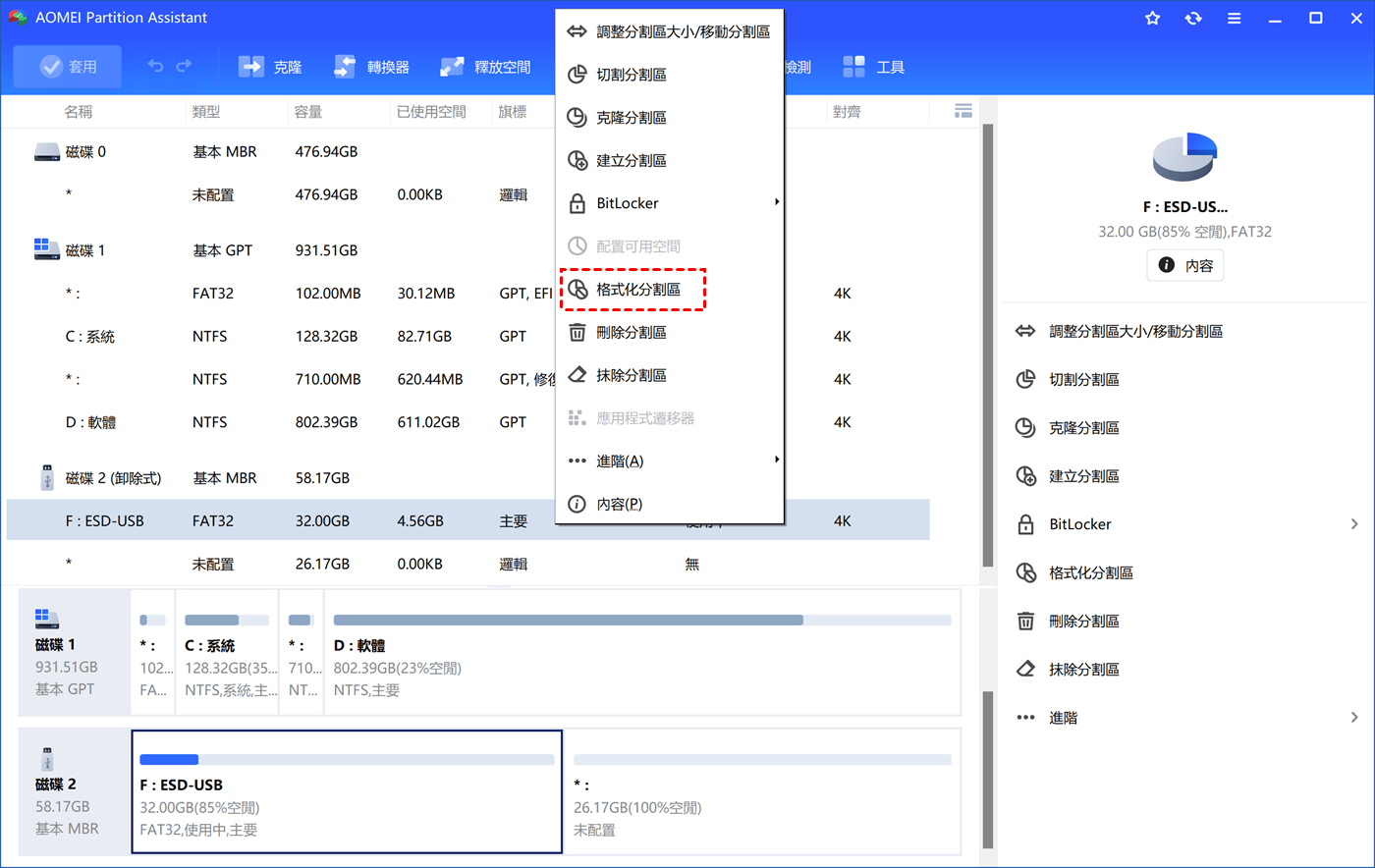Click the 進階 ellipsis icon in right panel

coord(1025,718)
